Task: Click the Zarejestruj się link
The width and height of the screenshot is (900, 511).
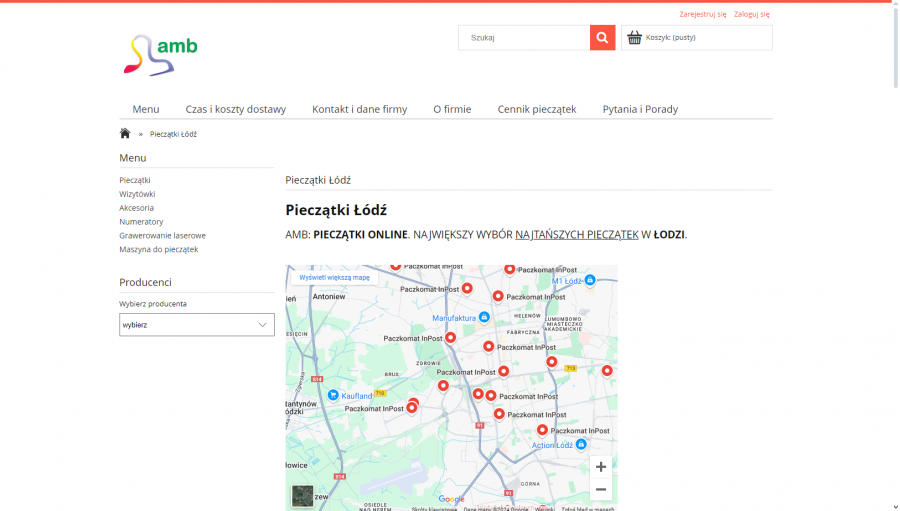Action: click(703, 14)
